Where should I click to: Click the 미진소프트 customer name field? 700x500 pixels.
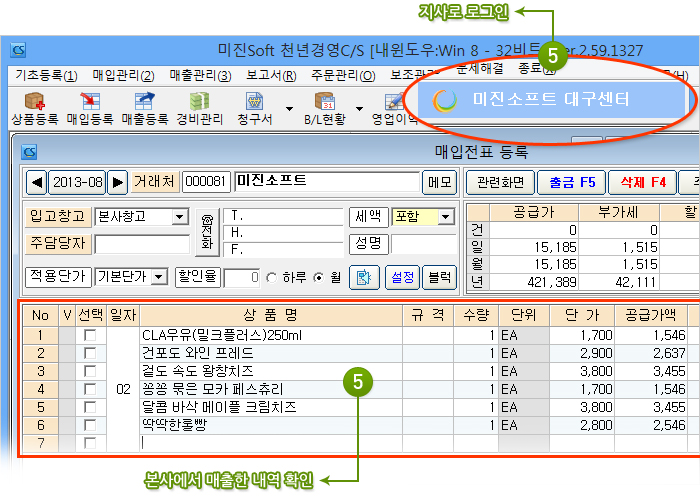327,182
